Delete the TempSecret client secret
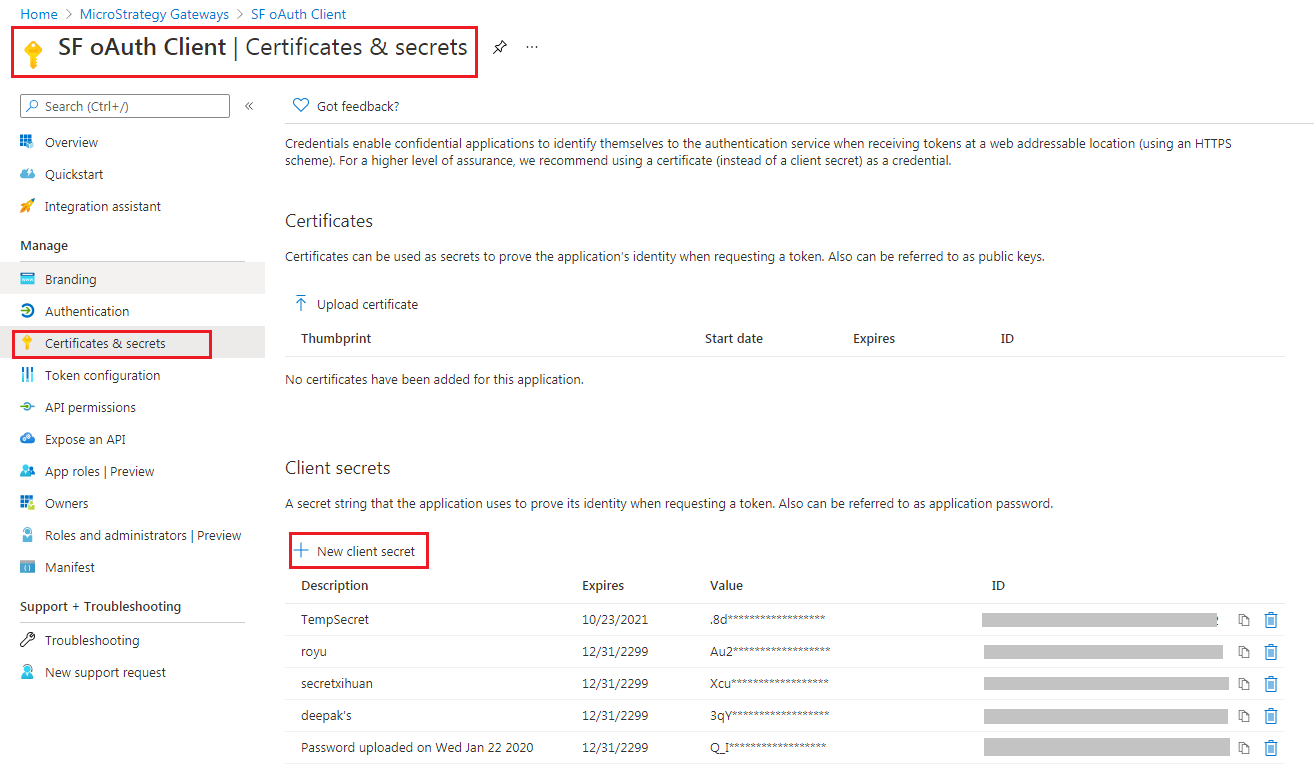Screen dimensions: 1314x777 [1271, 620]
